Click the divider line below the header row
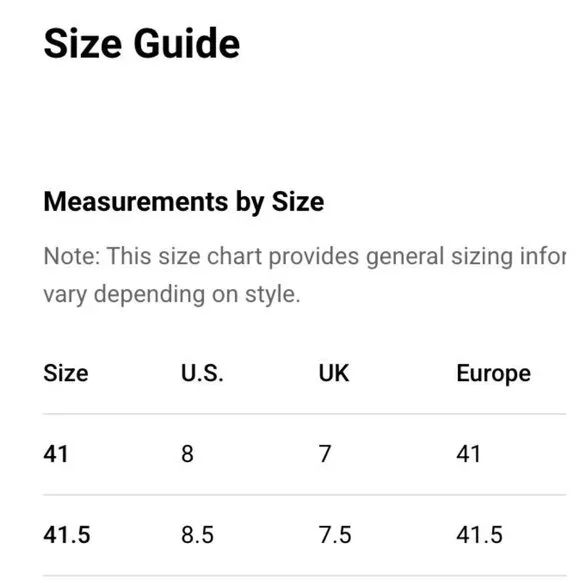580x580 pixels. pyautogui.click(x=305, y=414)
